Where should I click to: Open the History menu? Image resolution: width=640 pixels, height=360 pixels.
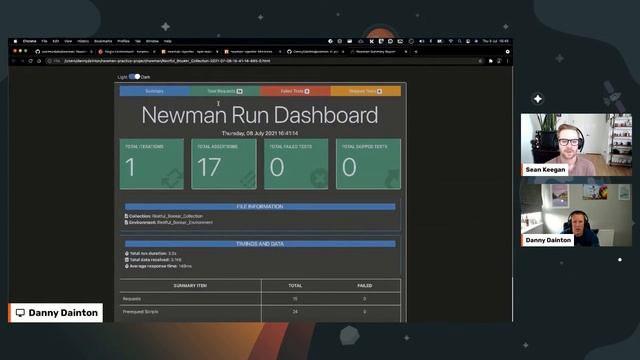click(83, 41)
